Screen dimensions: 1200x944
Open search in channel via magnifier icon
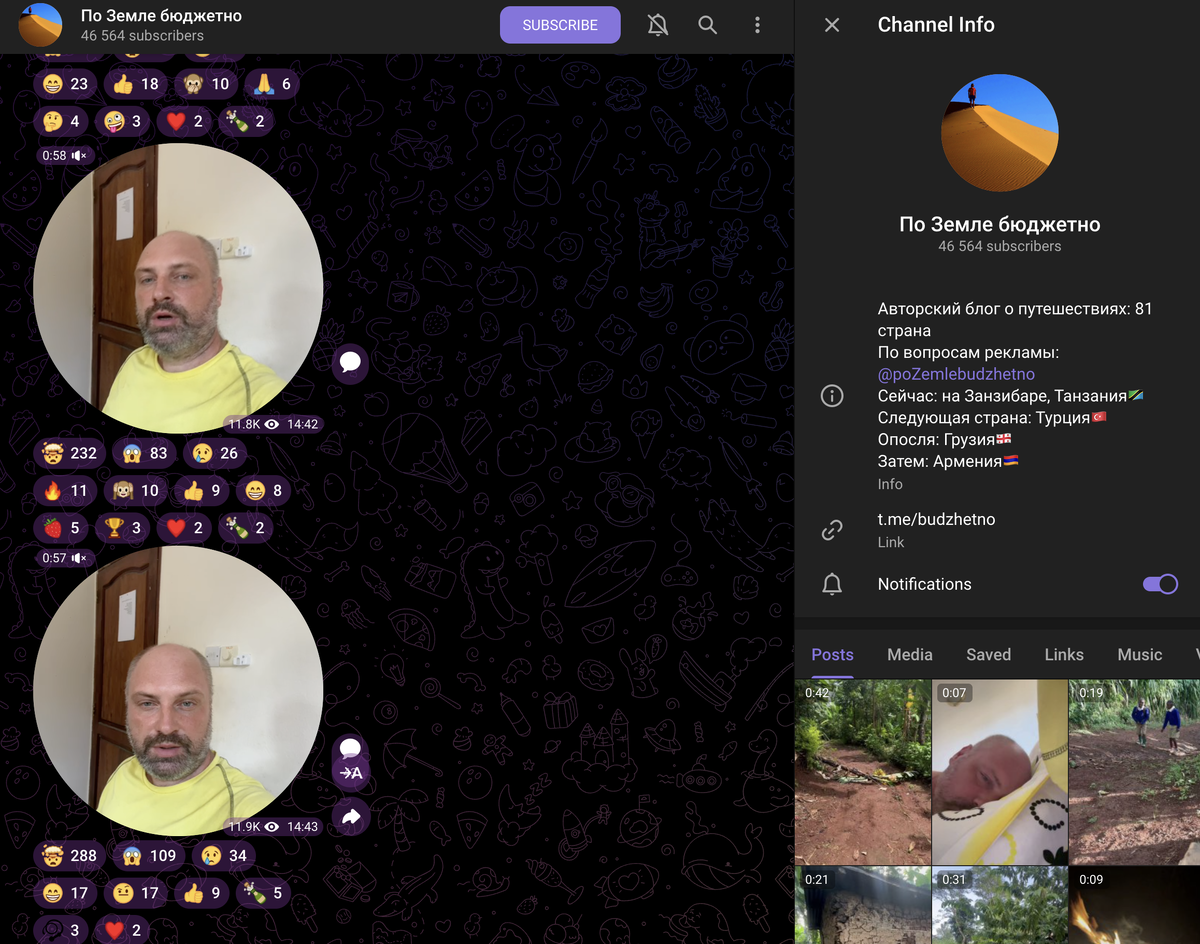click(x=708, y=25)
